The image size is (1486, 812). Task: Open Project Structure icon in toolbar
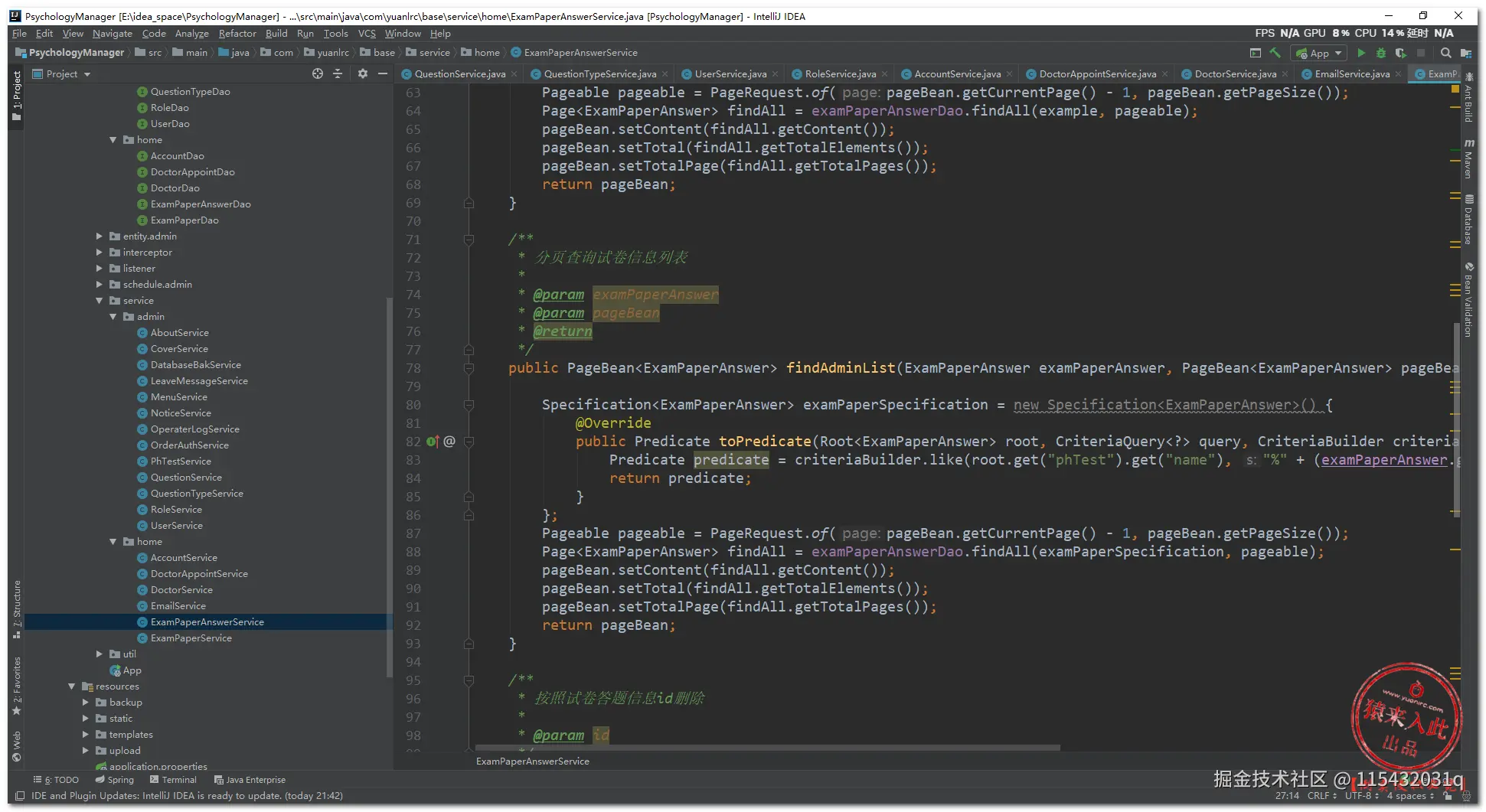[1465, 54]
